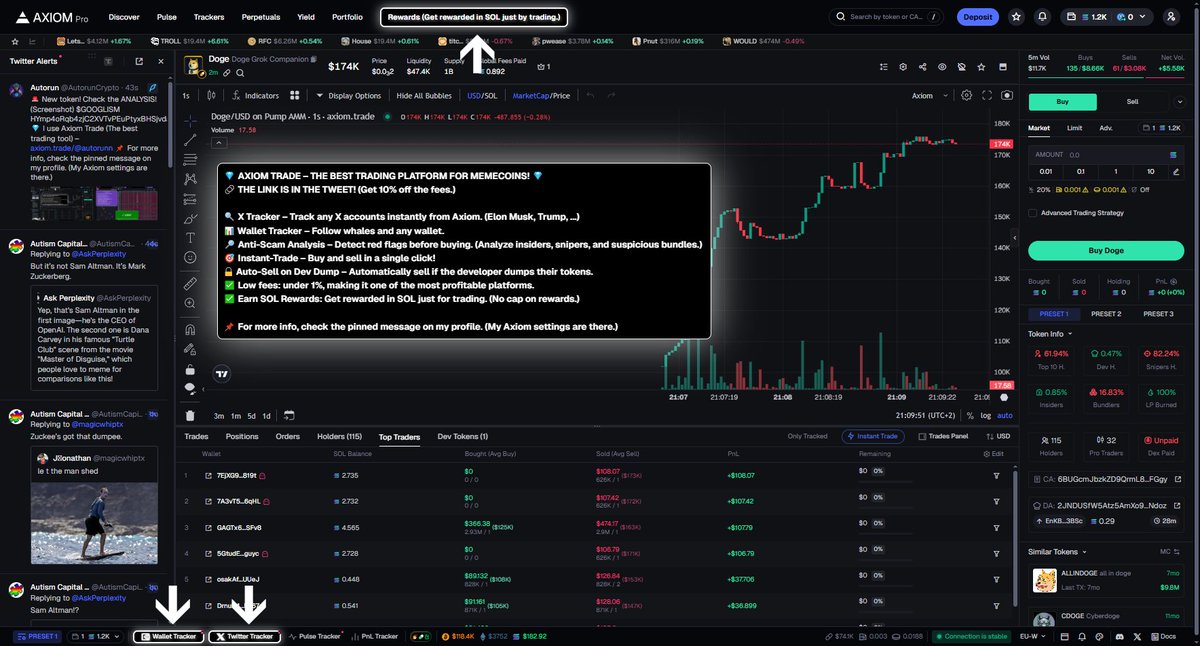Switch chart currency between USD/SOL
The width and height of the screenshot is (1200, 646).
[x=482, y=96]
